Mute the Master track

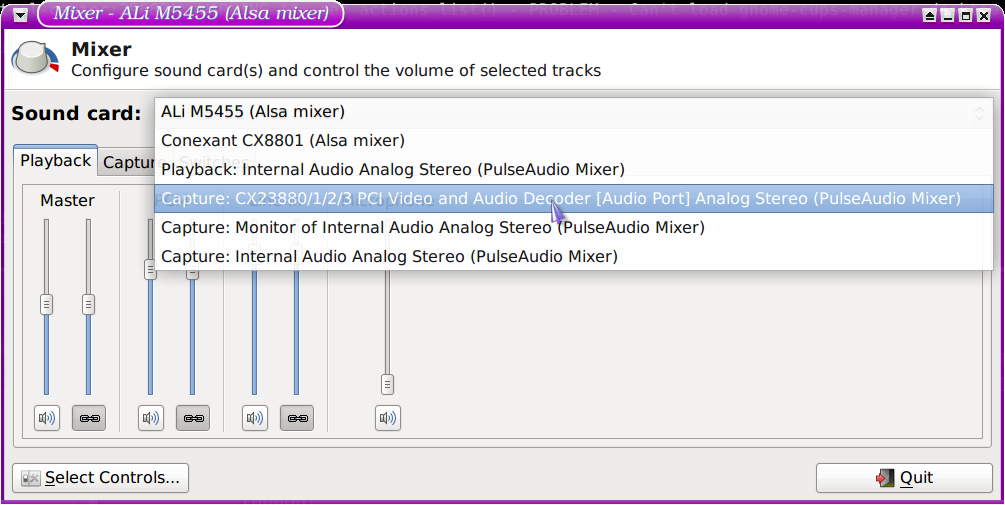tap(46, 418)
